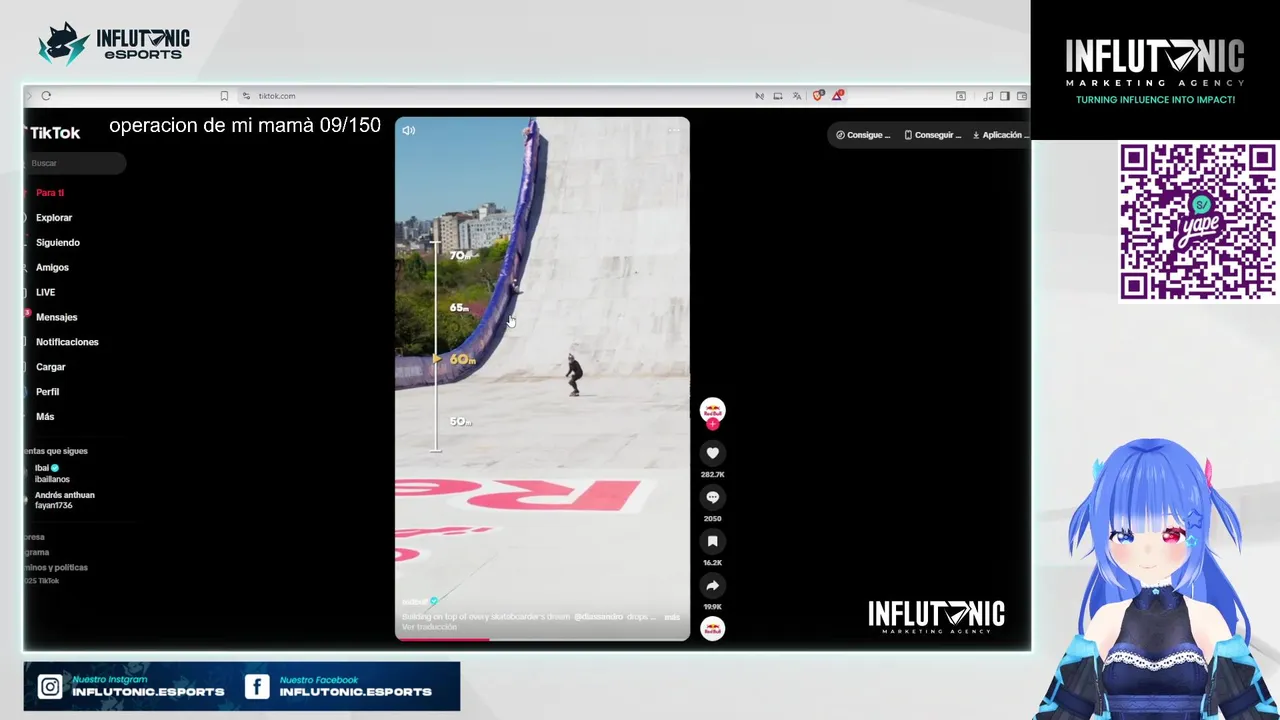The height and width of the screenshot is (720, 1280).
Task: Click the 2050 comments count
Action: [x=712, y=519]
